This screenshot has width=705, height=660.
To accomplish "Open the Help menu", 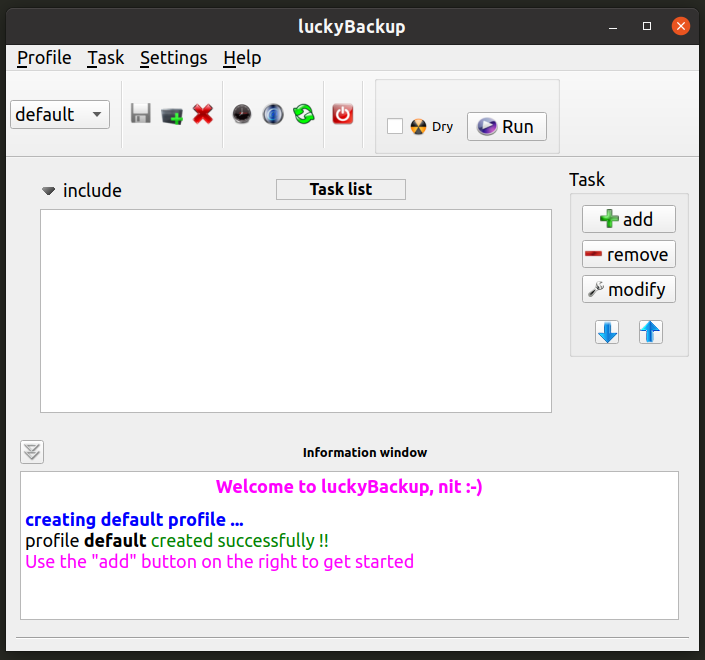I will (242, 58).
